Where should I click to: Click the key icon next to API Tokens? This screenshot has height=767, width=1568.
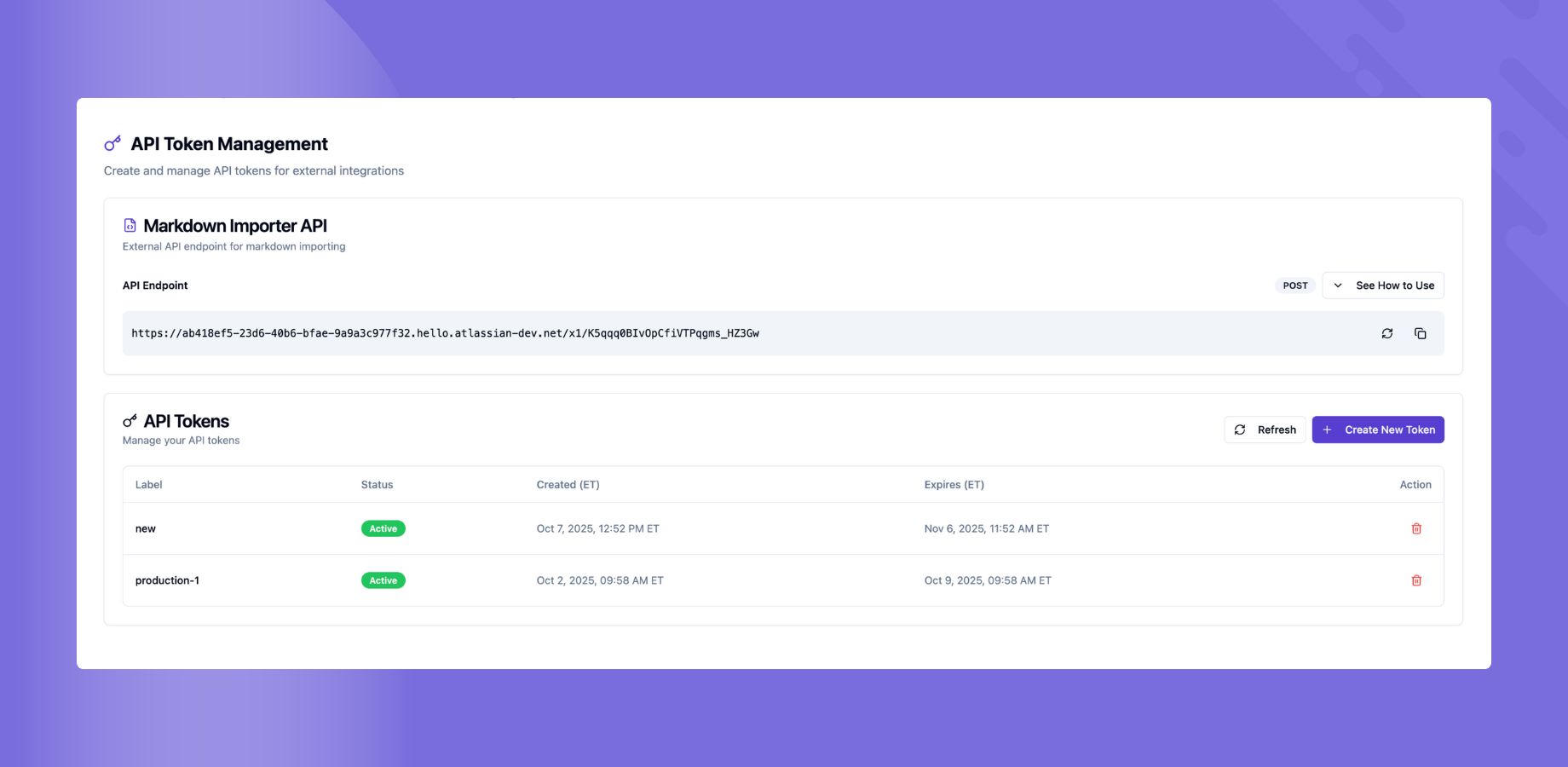pyautogui.click(x=130, y=419)
